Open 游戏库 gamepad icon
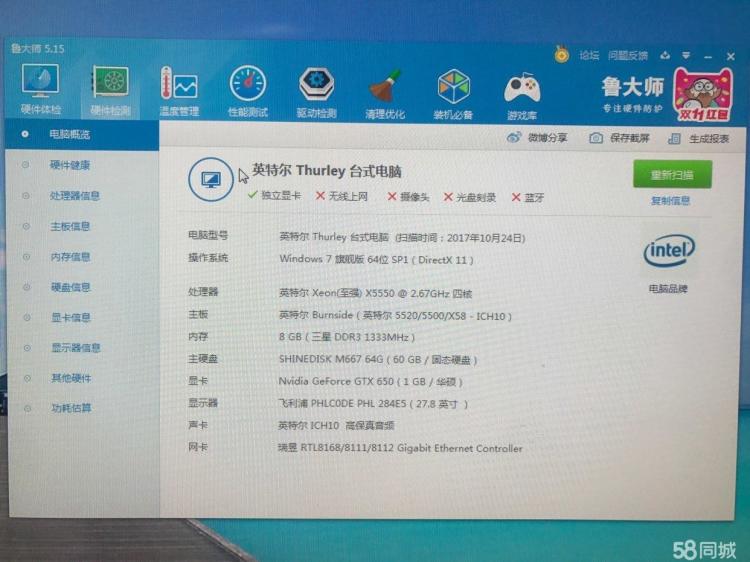 click(522, 95)
